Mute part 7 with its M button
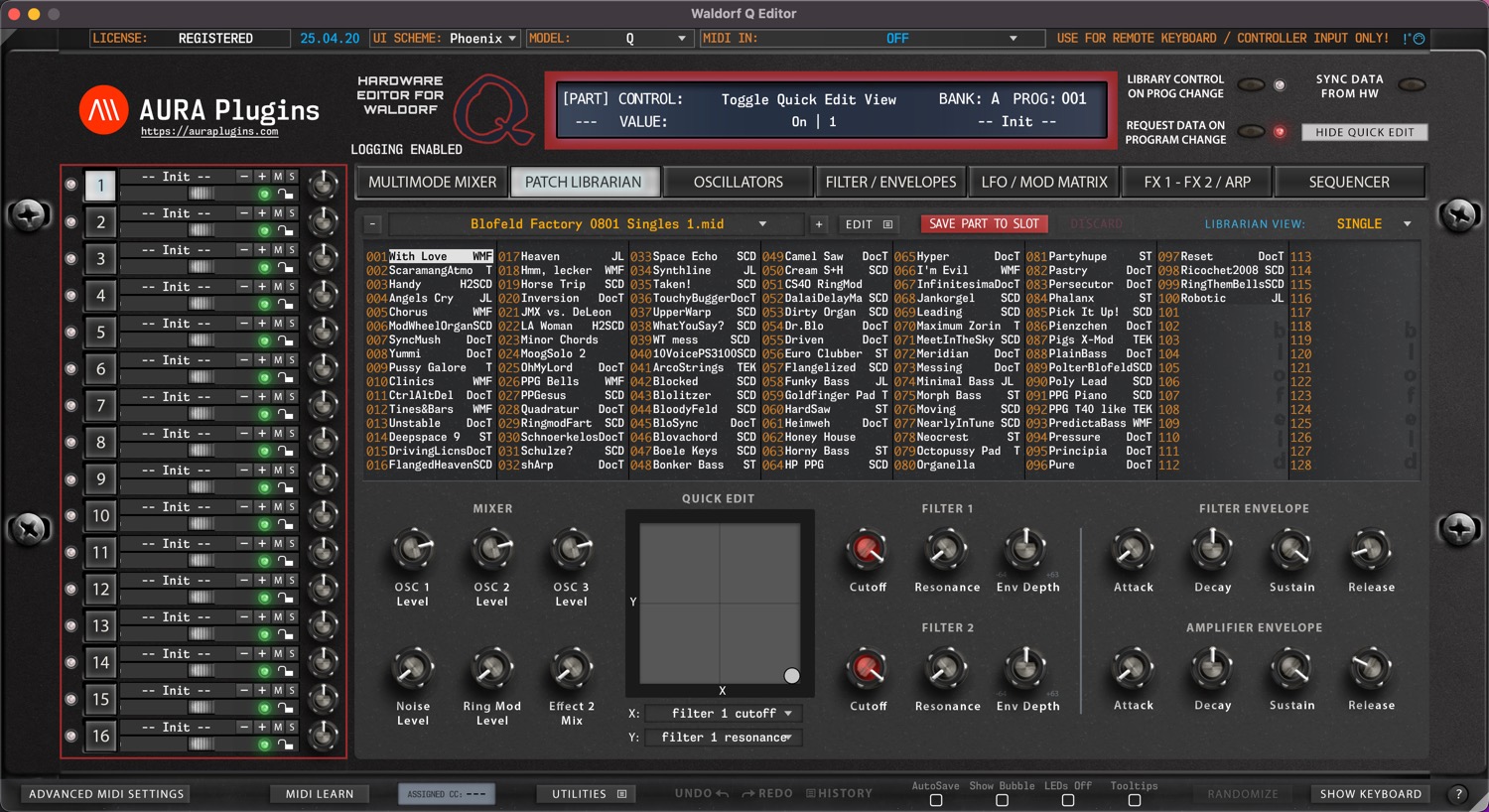This screenshot has height=812, width=1489. click(278, 397)
